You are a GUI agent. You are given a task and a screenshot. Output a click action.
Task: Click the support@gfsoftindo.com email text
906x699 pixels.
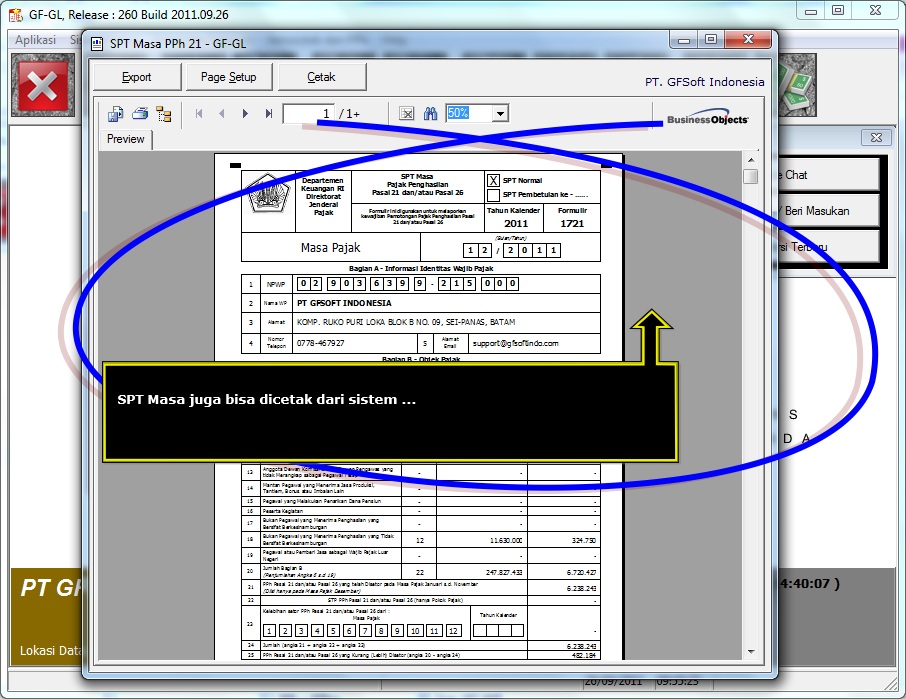tap(515, 343)
